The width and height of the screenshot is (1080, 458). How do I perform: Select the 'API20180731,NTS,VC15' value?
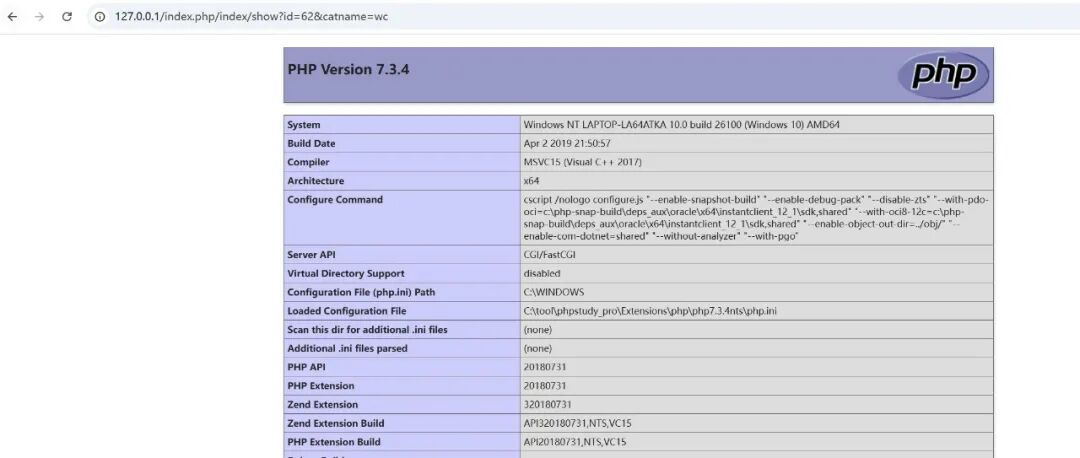click(575, 441)
